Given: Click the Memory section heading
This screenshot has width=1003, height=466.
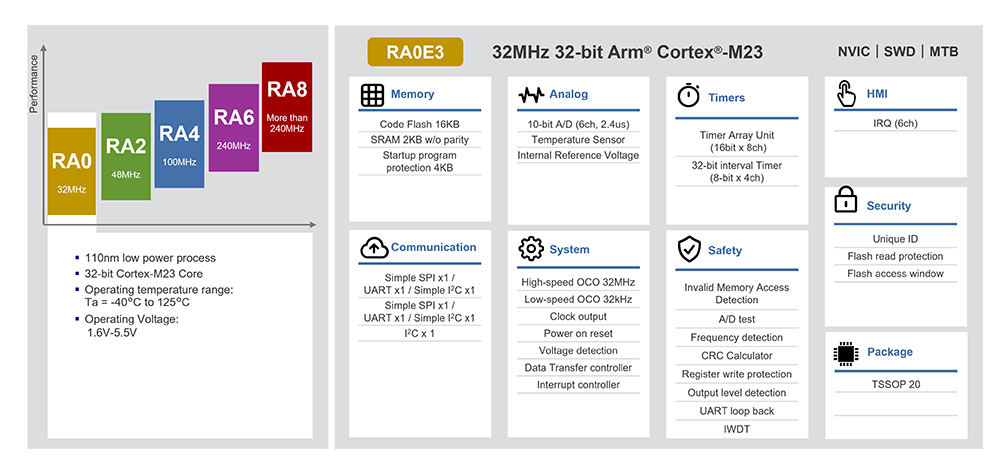Looking at the screenshot, I should [x=413, y=94].
